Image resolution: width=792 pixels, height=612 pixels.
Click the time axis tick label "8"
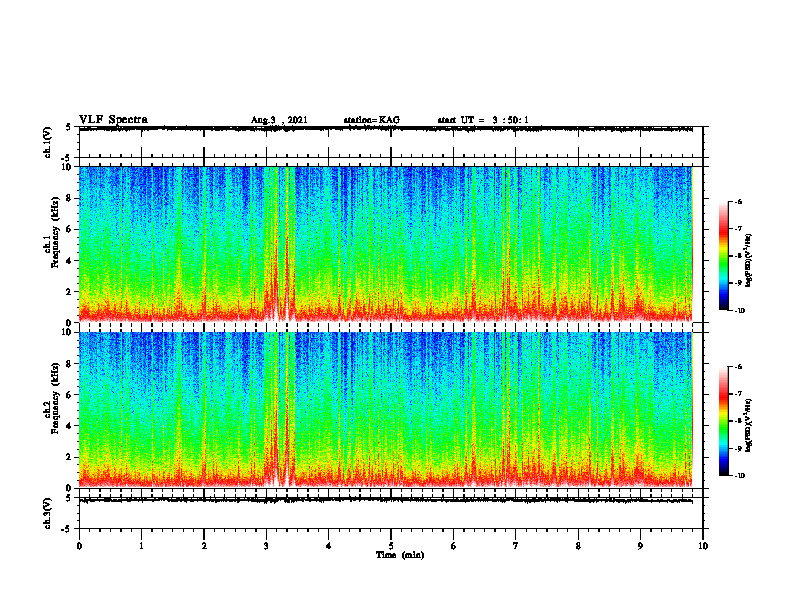click(578, 546)
